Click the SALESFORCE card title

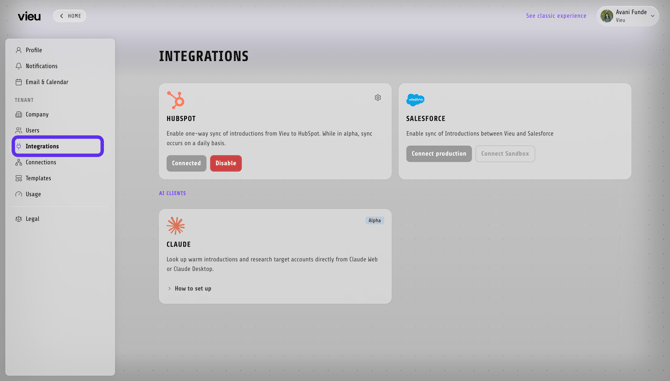click(426, 119)
